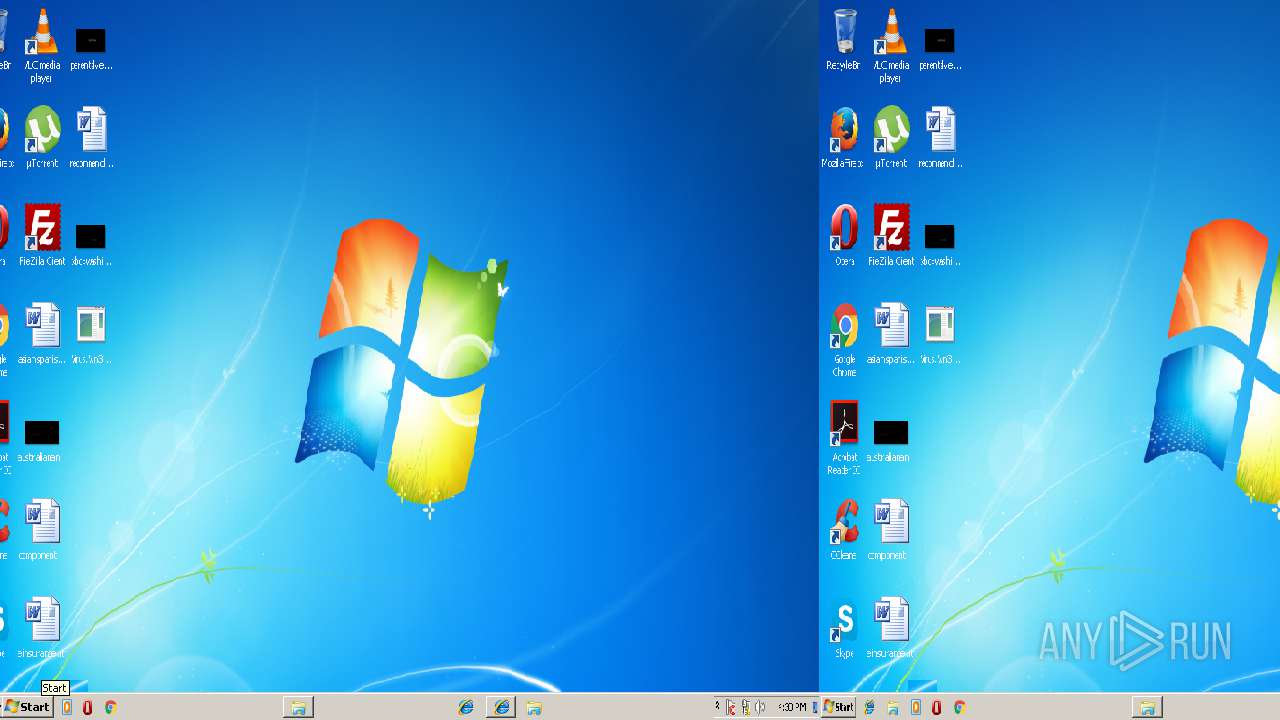Open the Recycle Bin desktop icon

[844, 40]
